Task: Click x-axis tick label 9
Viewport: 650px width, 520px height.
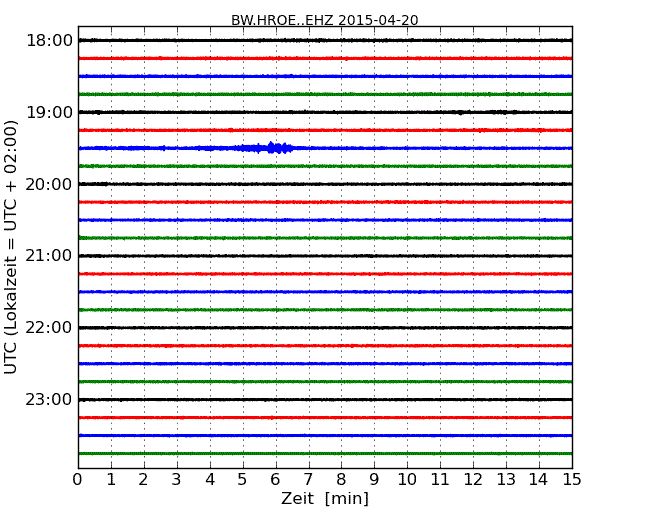Action: pyautogui.click(x=374, y=480)
